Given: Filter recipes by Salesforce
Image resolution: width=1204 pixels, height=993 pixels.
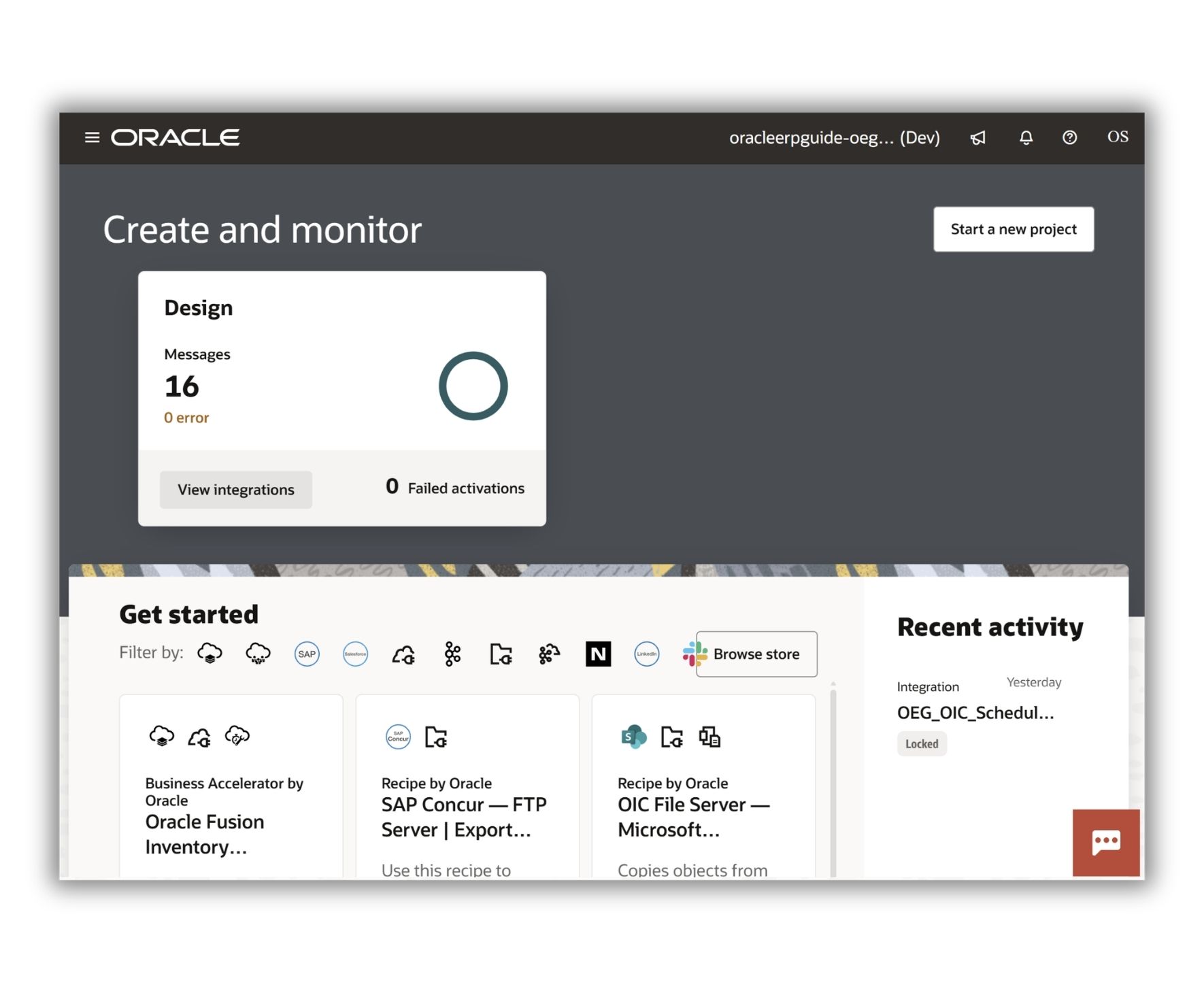Looking at the screenshot, I should pos(355,654).
